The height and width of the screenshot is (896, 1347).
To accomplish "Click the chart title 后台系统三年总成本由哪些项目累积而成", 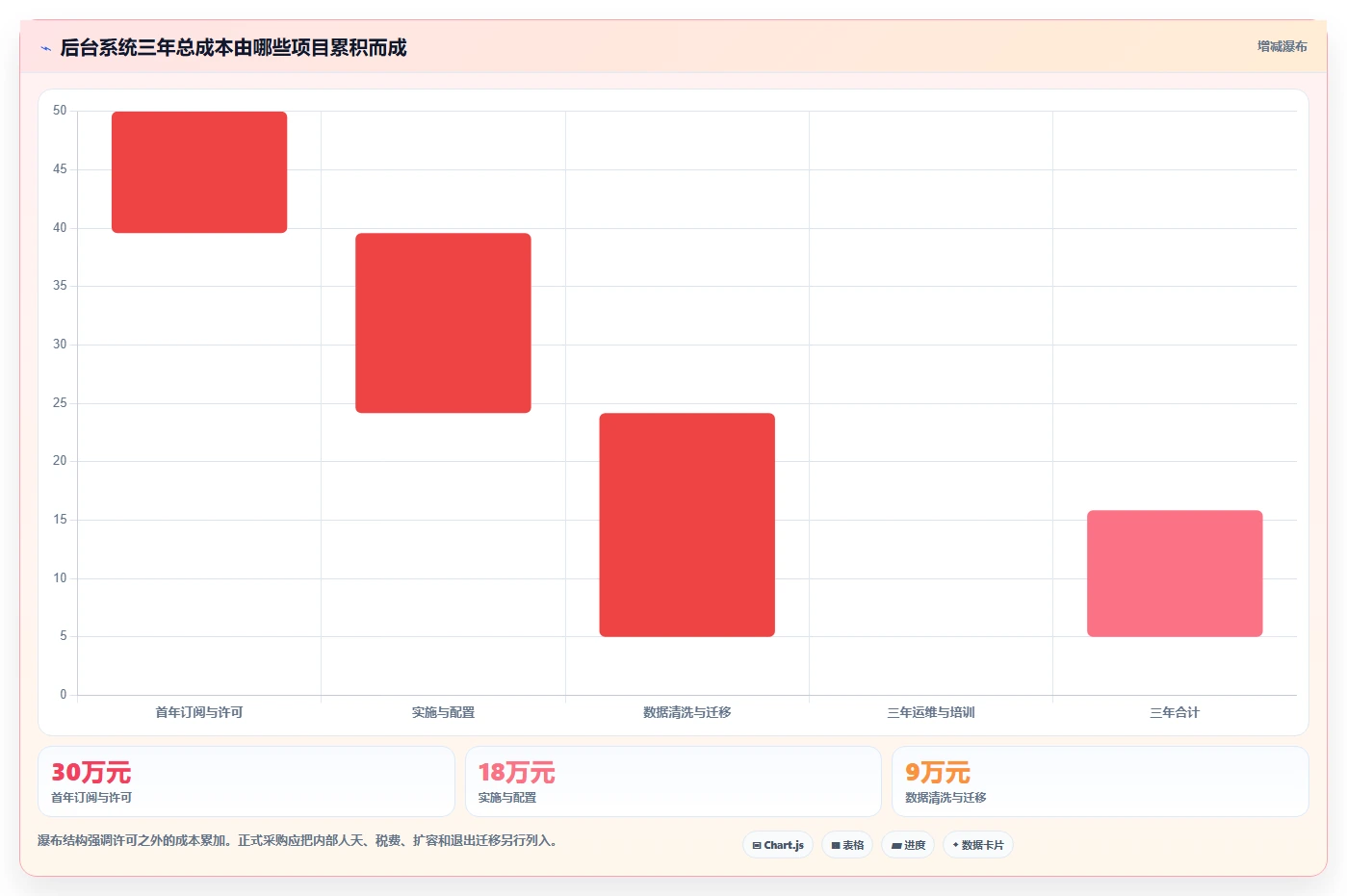I will [233, 48].
